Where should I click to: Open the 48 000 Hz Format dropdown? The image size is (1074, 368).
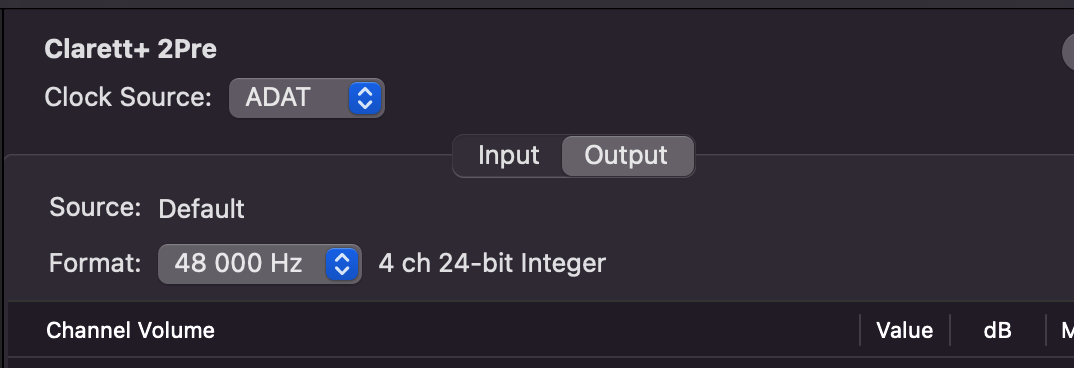(260, 264)
